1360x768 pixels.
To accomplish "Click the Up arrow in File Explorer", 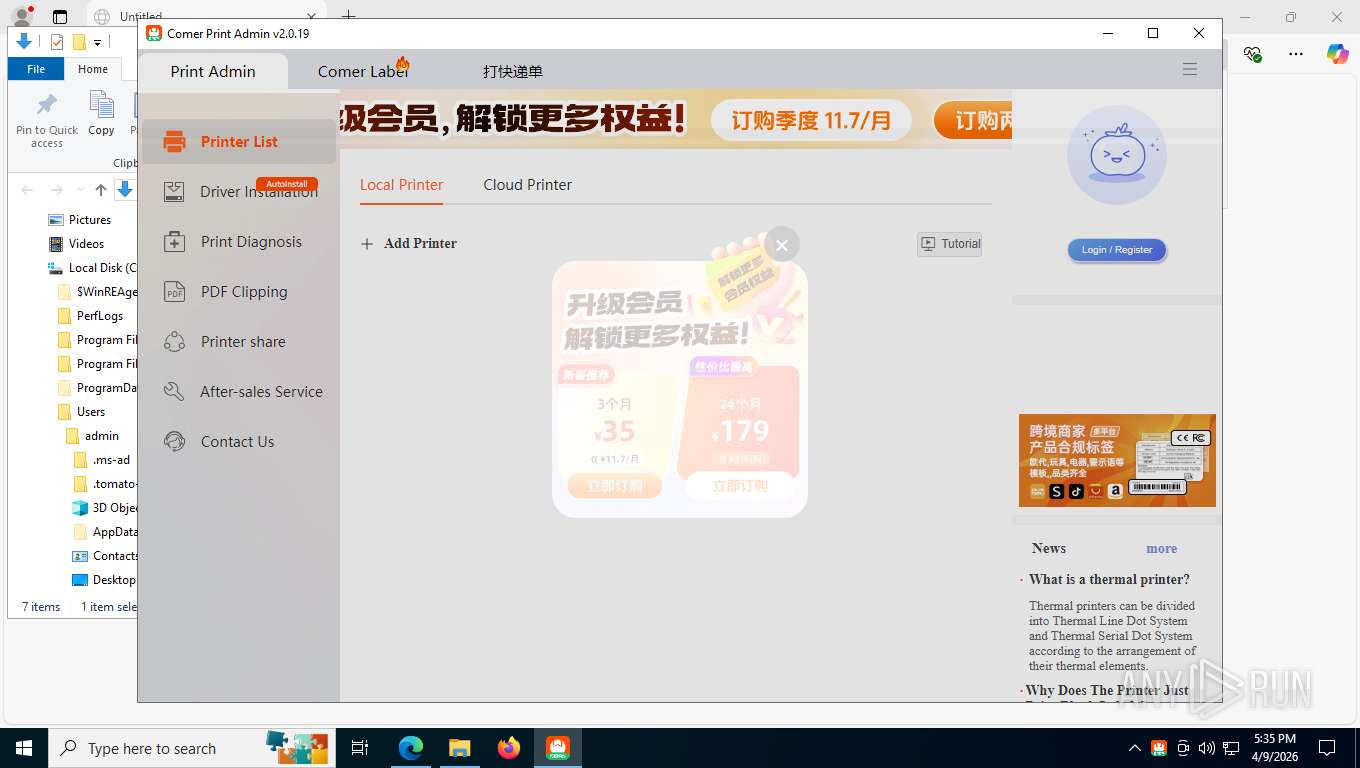I will tap(100, 190).
